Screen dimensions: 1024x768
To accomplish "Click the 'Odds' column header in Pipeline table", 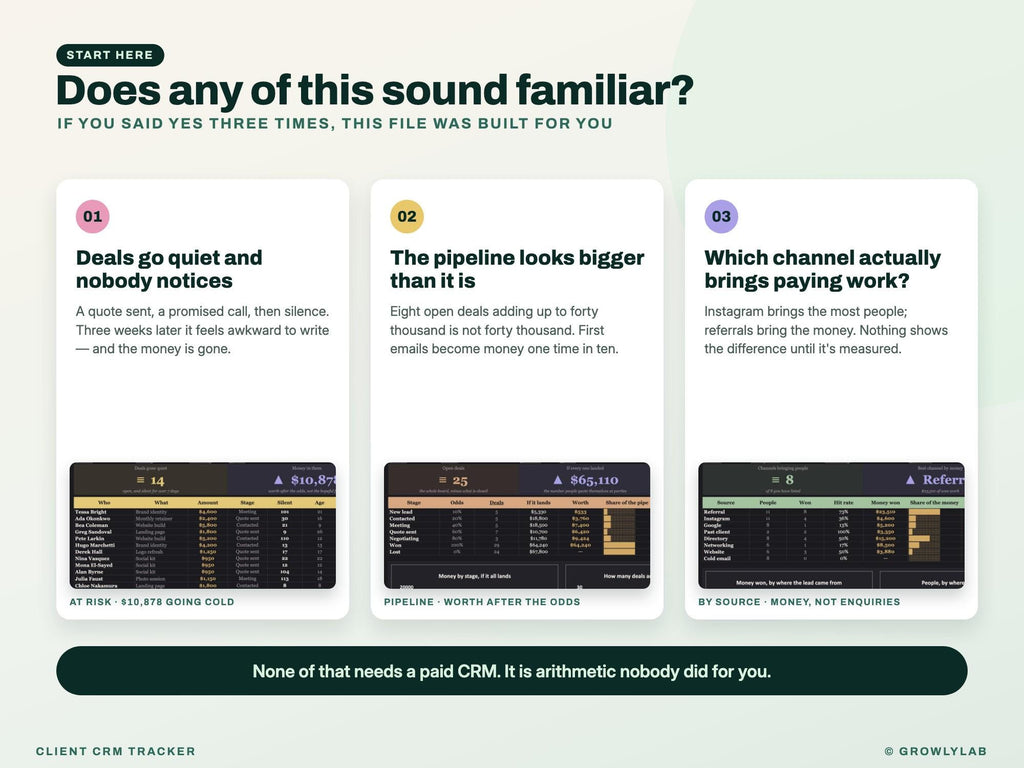I will (x=457, y=503).
